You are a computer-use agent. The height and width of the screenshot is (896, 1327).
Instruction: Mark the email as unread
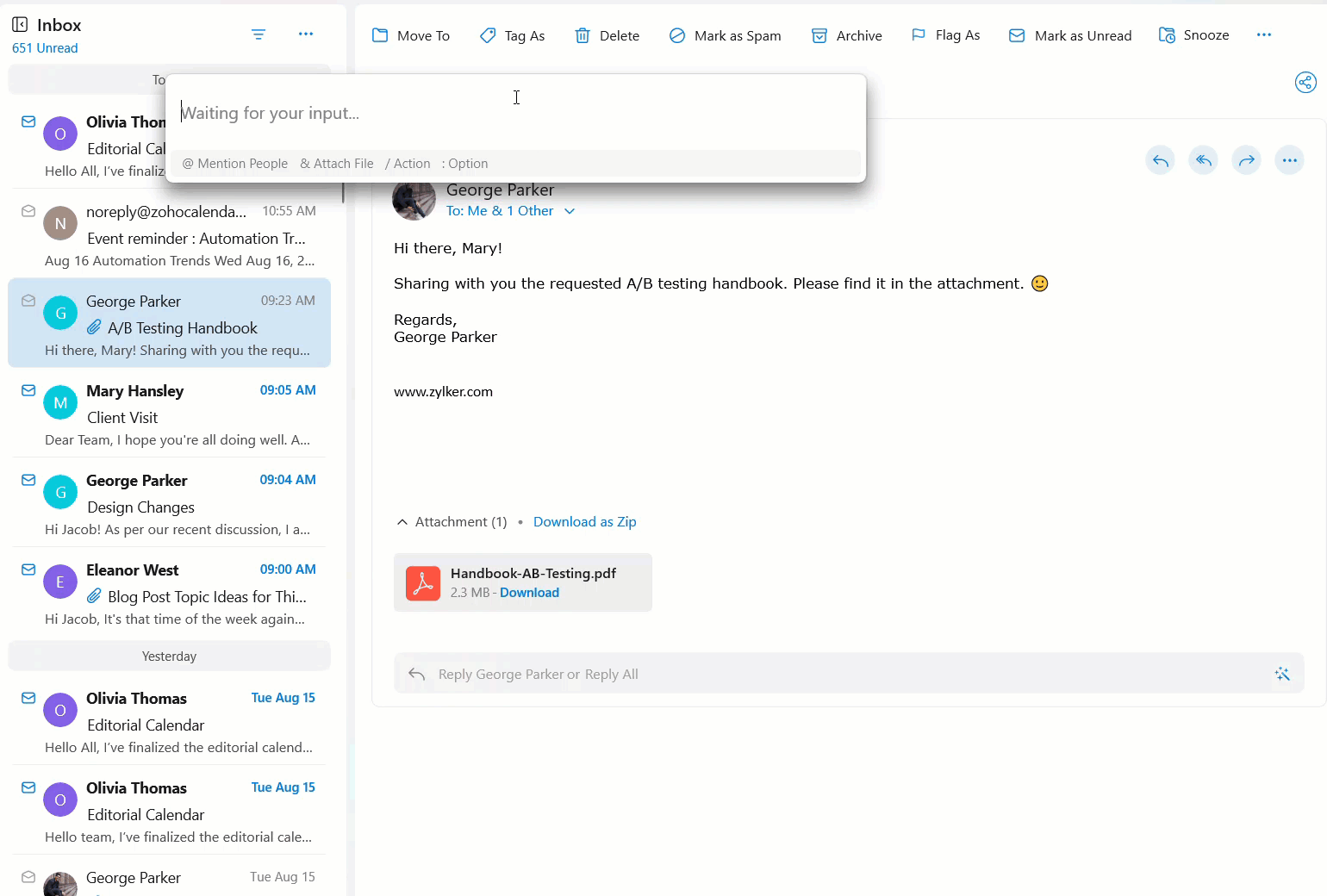tap(1070, 35)
